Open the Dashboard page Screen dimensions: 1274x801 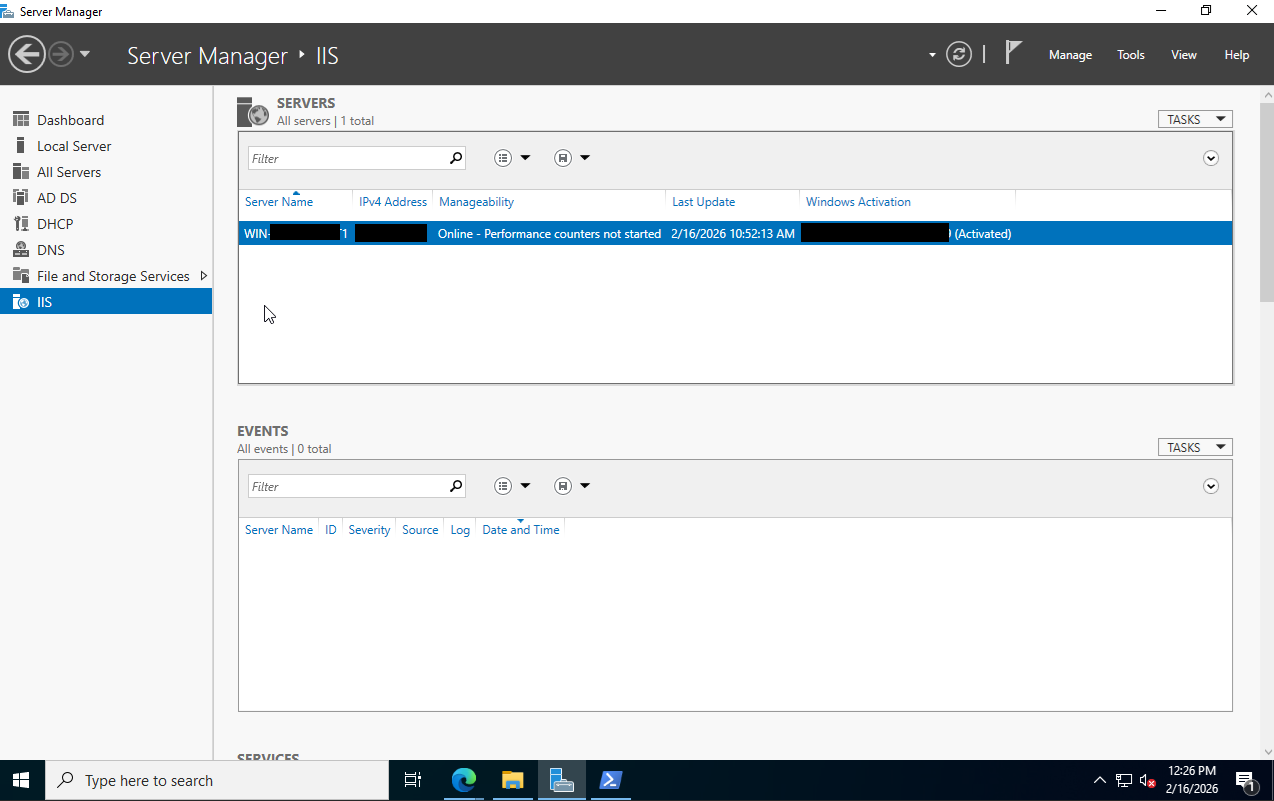[70, 119]
